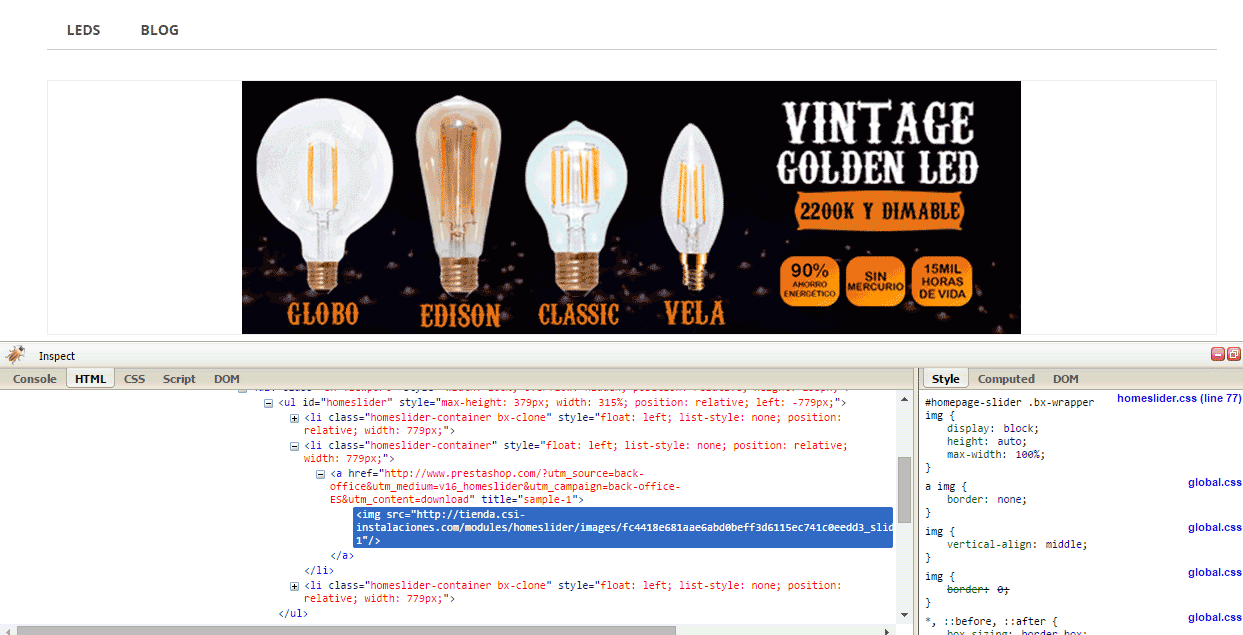
Task: Click the Vintage Golden LED banner
Action: coord(631,207)
